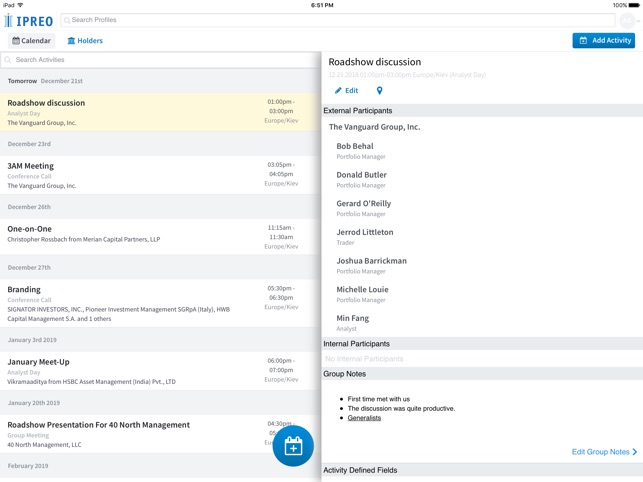Click the December 23rd date header

[x=160, y=144]
